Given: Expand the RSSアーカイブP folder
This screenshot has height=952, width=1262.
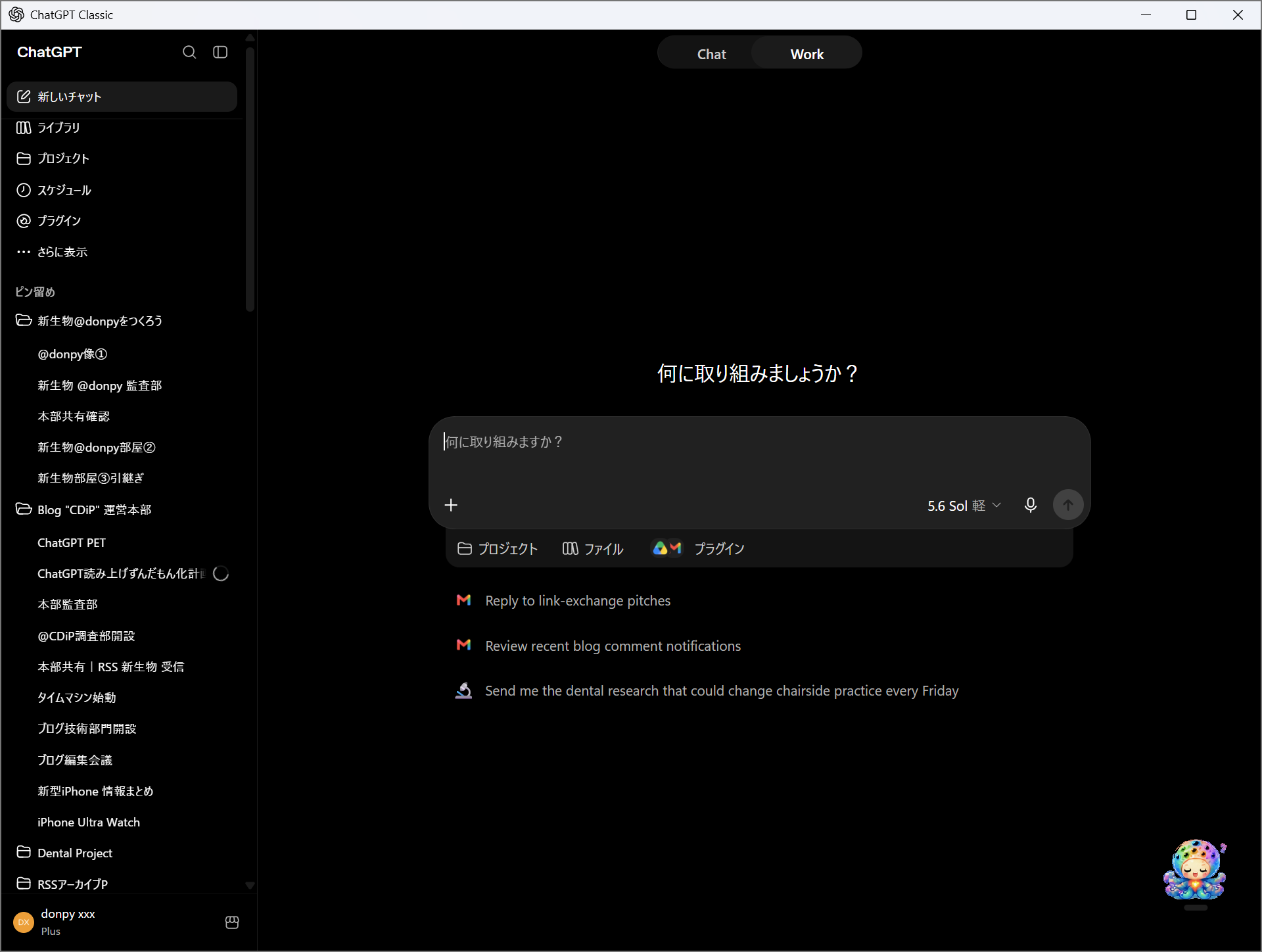Looking at the screenshot, I should 122,884.
